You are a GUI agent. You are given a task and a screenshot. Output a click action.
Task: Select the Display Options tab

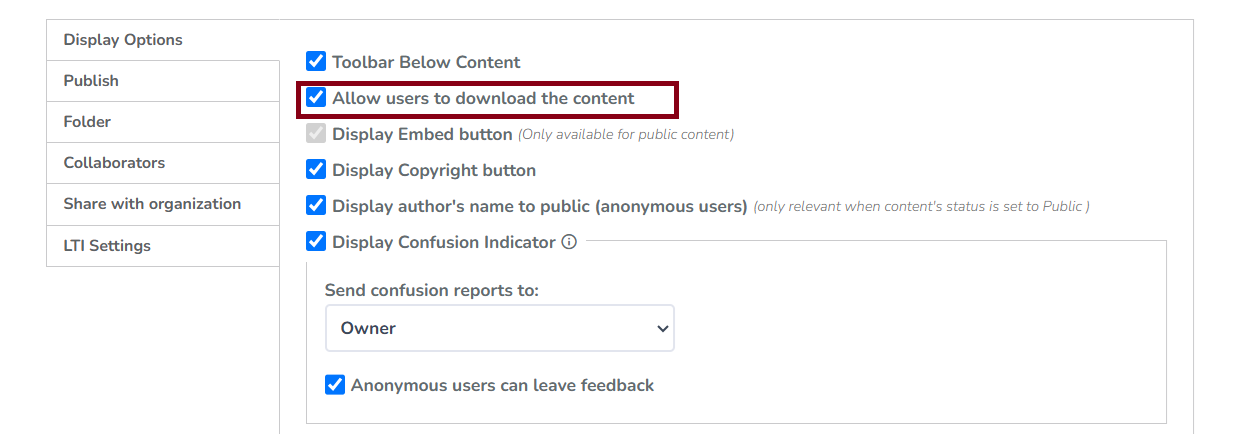[123, 40]
